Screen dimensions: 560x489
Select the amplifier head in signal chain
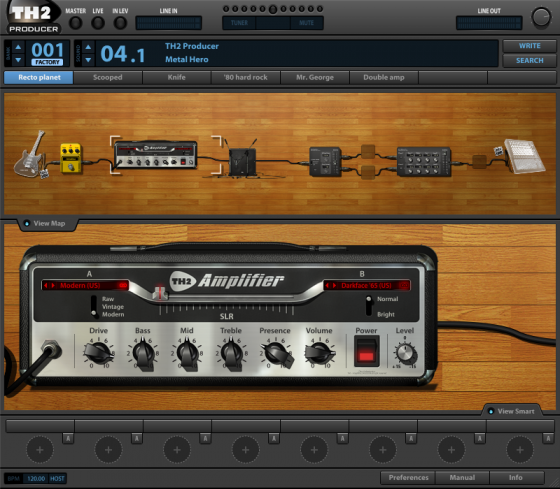156,154
